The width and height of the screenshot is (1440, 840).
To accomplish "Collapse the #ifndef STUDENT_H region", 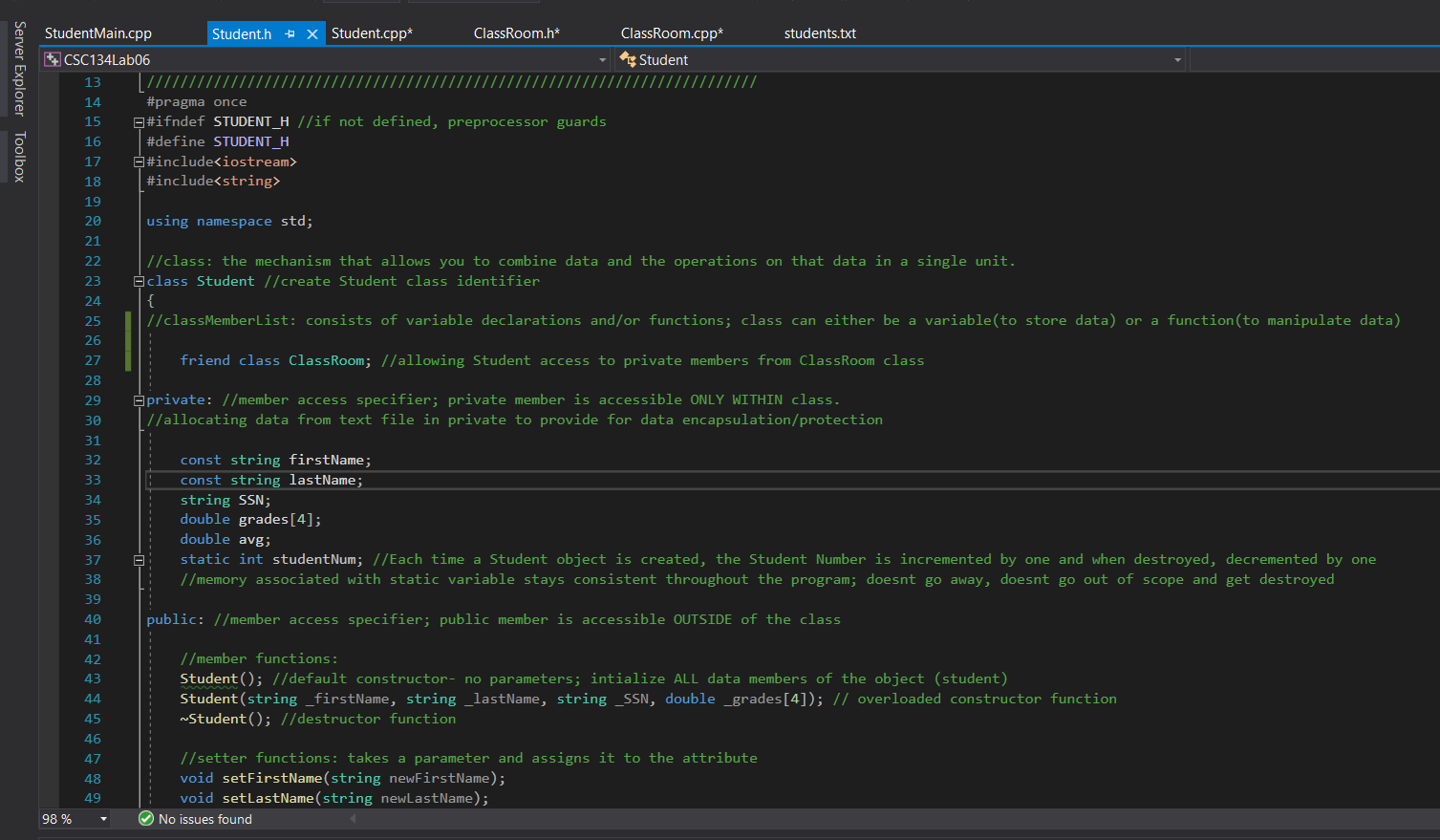I will click(x=139, y=122).
